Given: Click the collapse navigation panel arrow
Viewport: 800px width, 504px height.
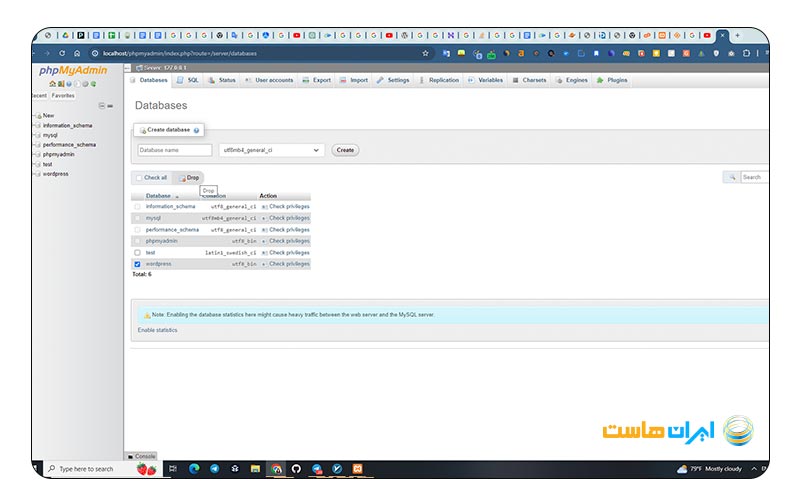Looking at the screenshot, I should pyautogui.click(x=128, y=68).
